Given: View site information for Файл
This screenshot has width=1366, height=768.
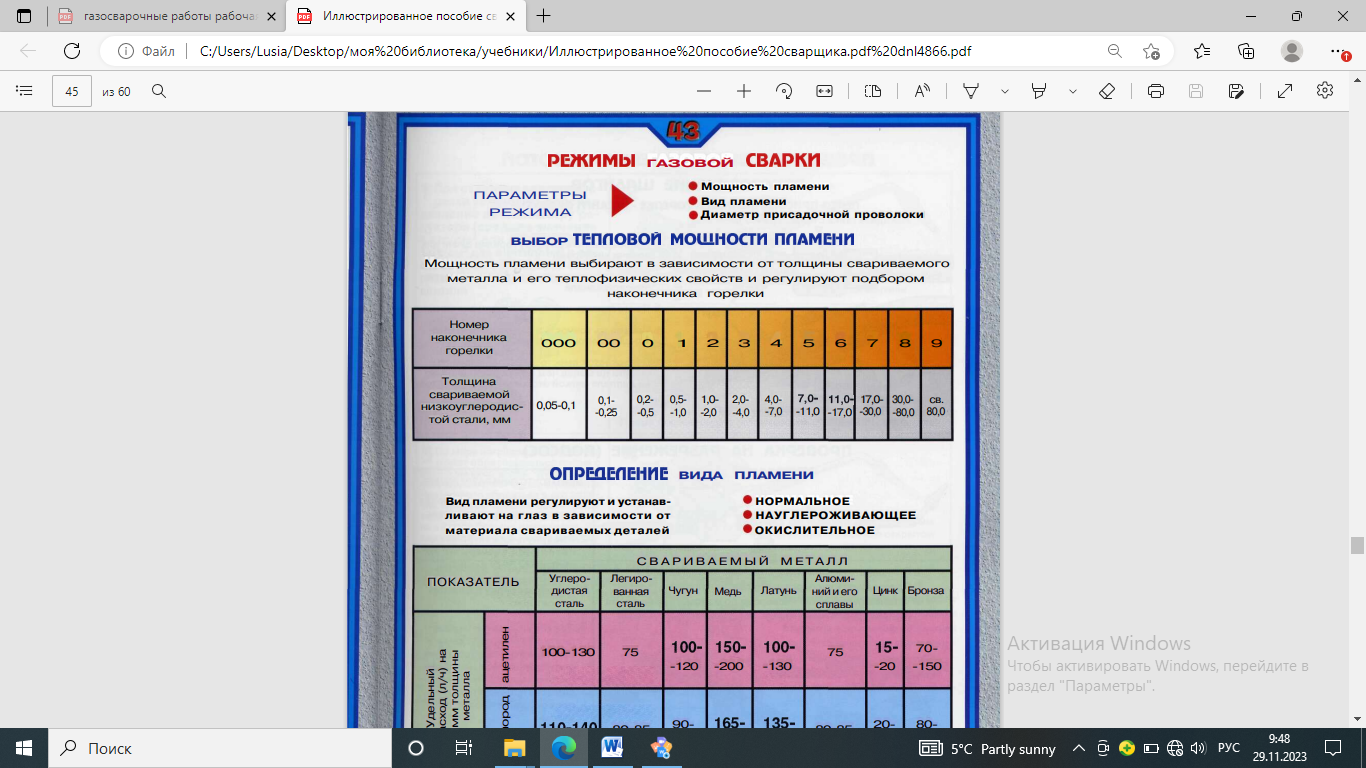Looking at the screenshot, I should (x=146, y=51).
